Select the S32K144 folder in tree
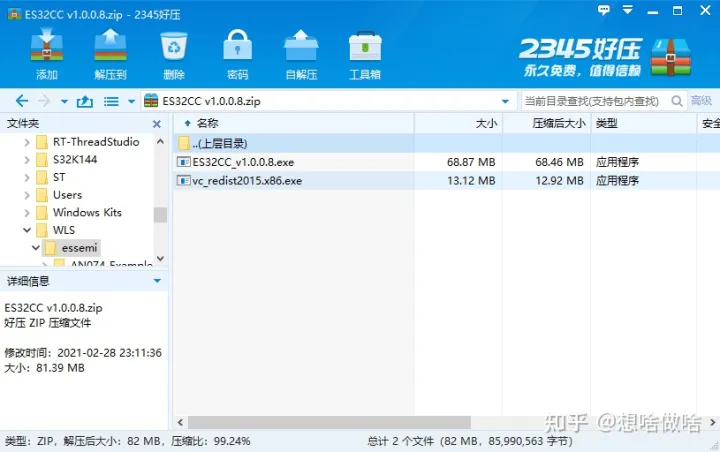This screenshot has height=452, width=720. coord(75,159)
